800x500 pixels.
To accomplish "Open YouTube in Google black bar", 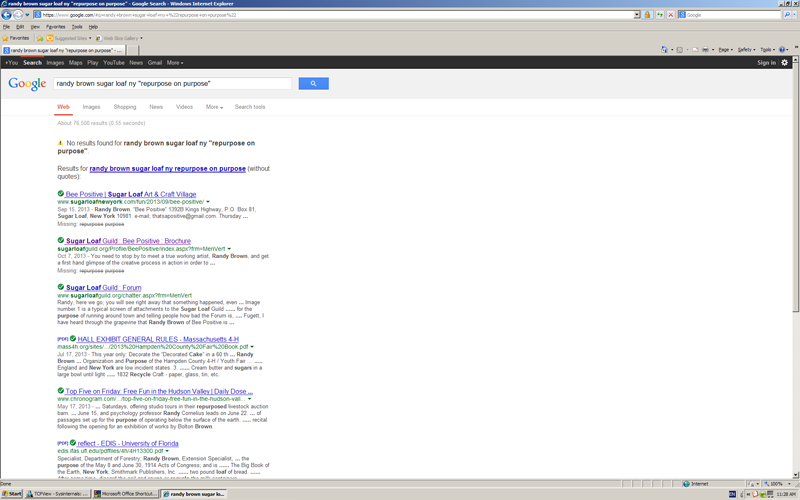I will click(114, 63).
